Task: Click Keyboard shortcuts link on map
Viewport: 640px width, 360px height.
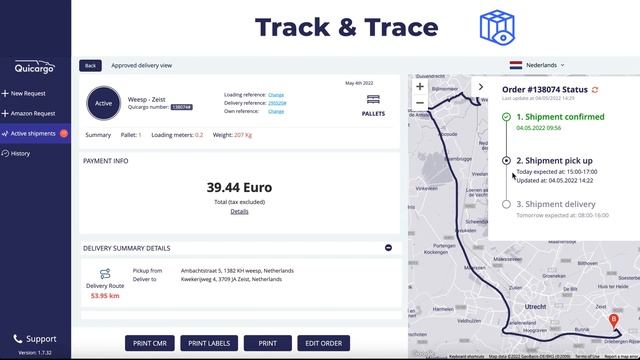Action: pos(466,357)
